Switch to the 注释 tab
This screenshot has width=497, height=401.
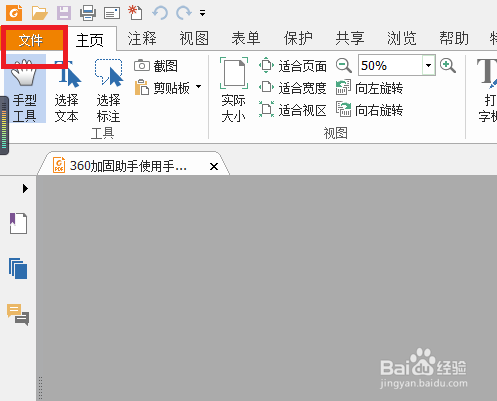(142, 38)
